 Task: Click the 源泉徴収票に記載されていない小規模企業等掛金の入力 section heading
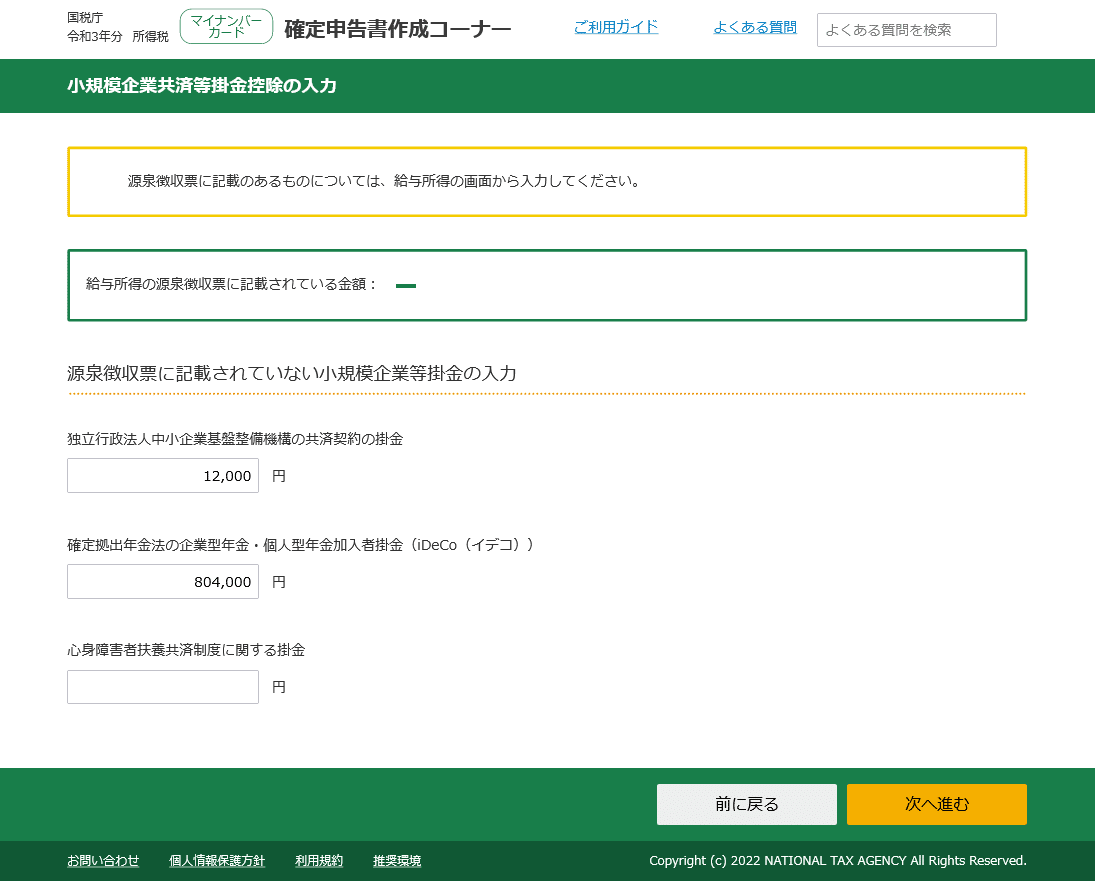[290, 373]
